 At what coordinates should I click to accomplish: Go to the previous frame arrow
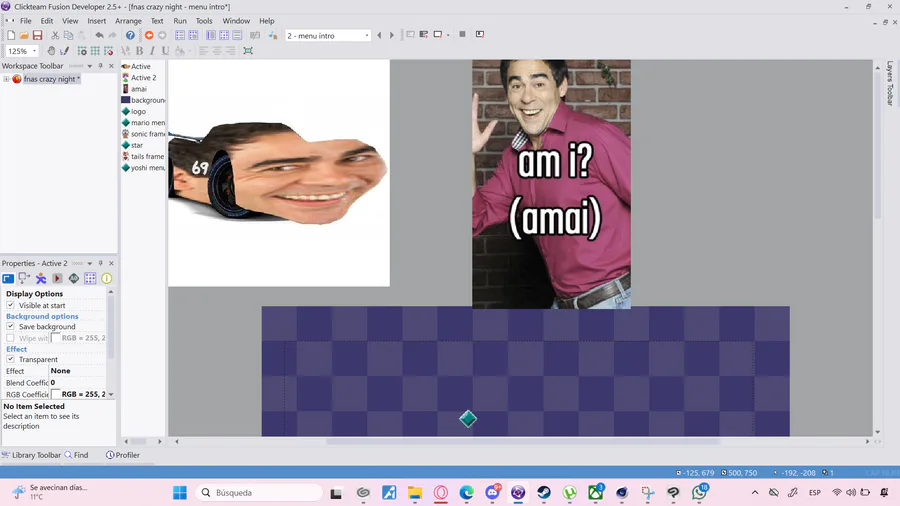click(x=379, y=36)
